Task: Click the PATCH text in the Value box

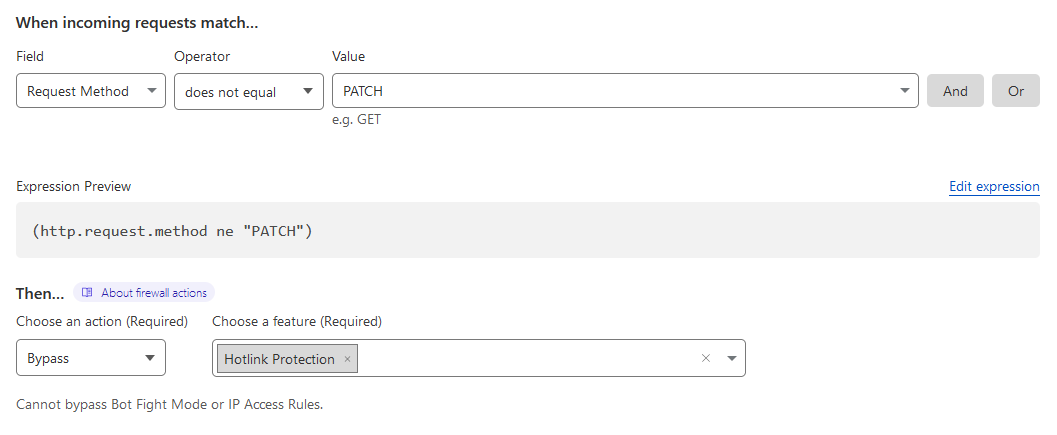Action: (363, 91)
